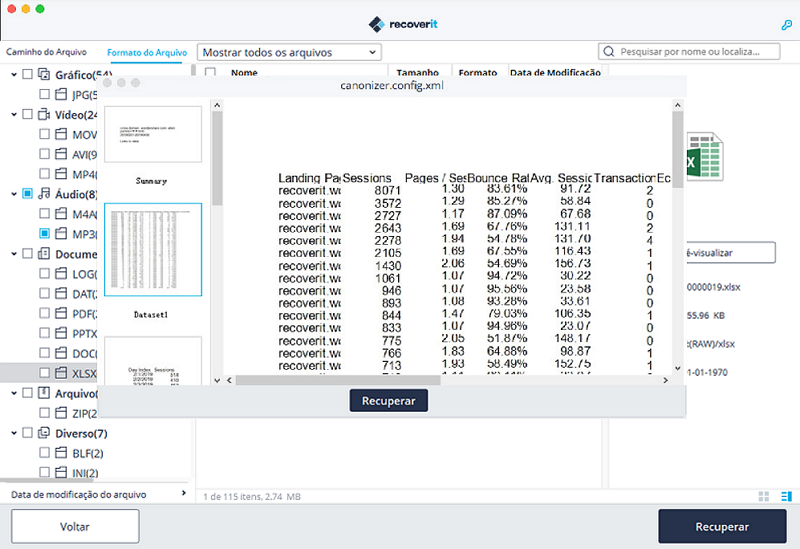Toggle the Áudio checkbox

click(28, 194)
